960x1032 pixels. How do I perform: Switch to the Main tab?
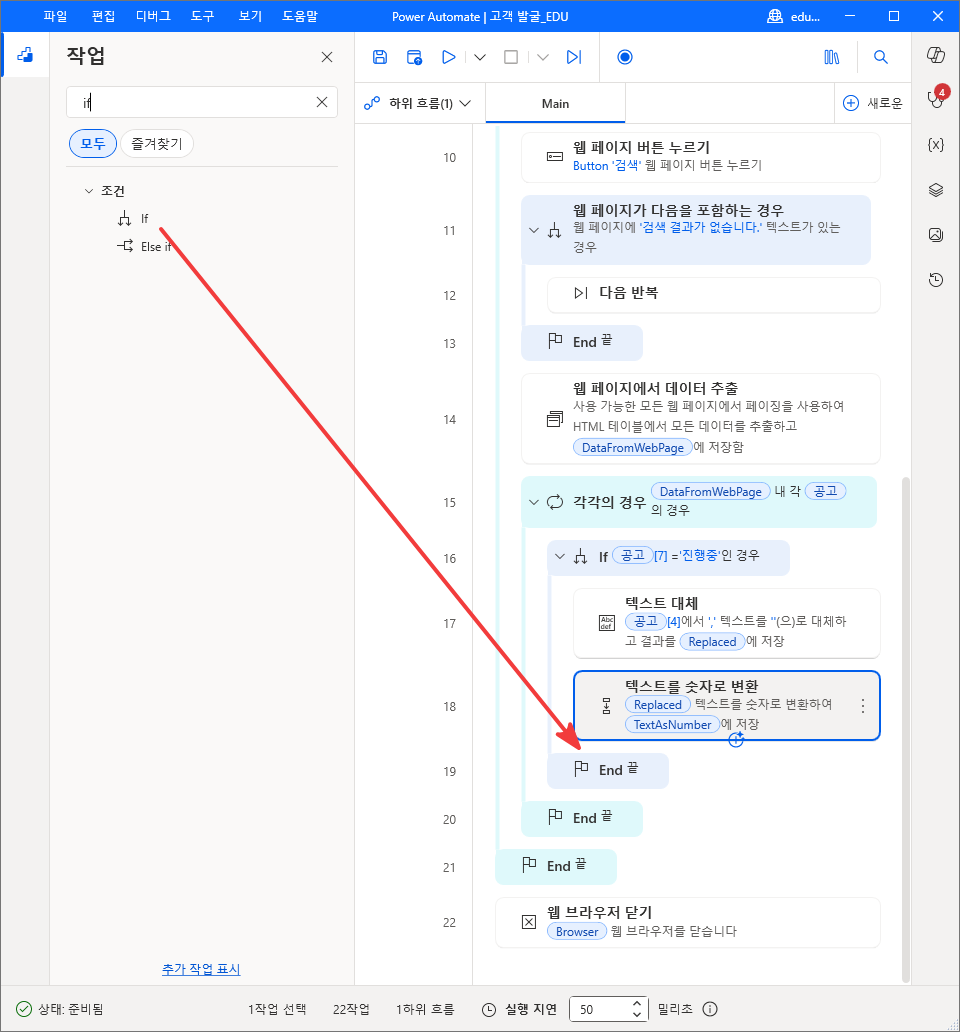pos(555,103)
